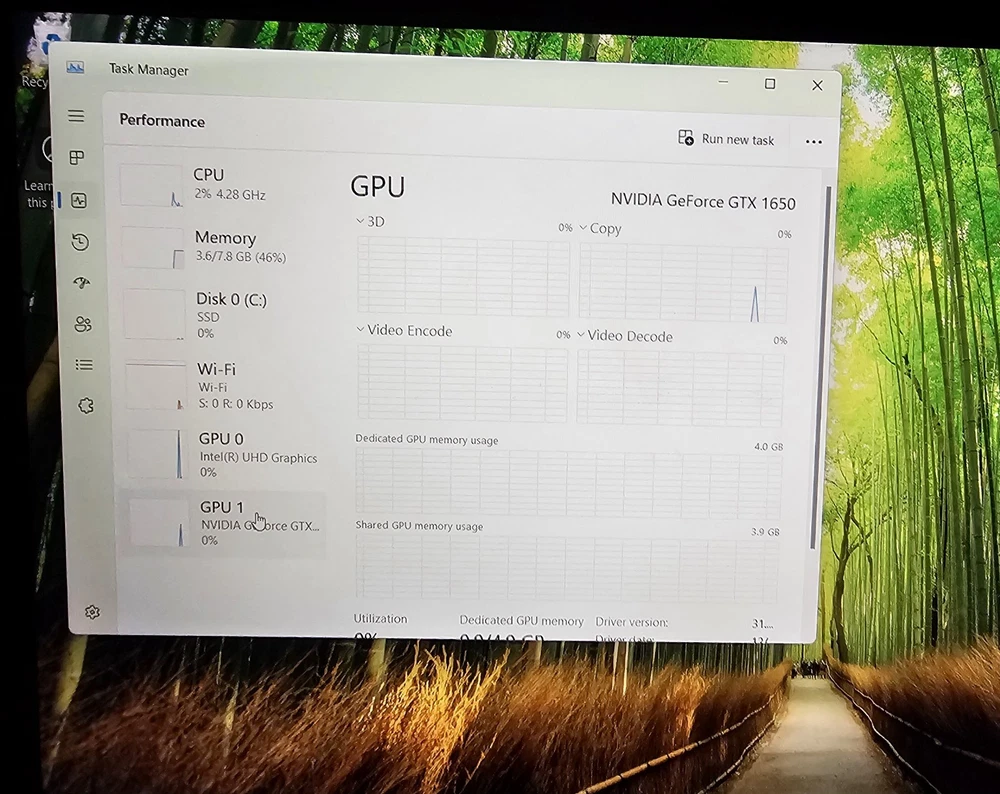Screen dimensions: 1000x794
Task: Open the Users page icon
Action: (83, 324)
